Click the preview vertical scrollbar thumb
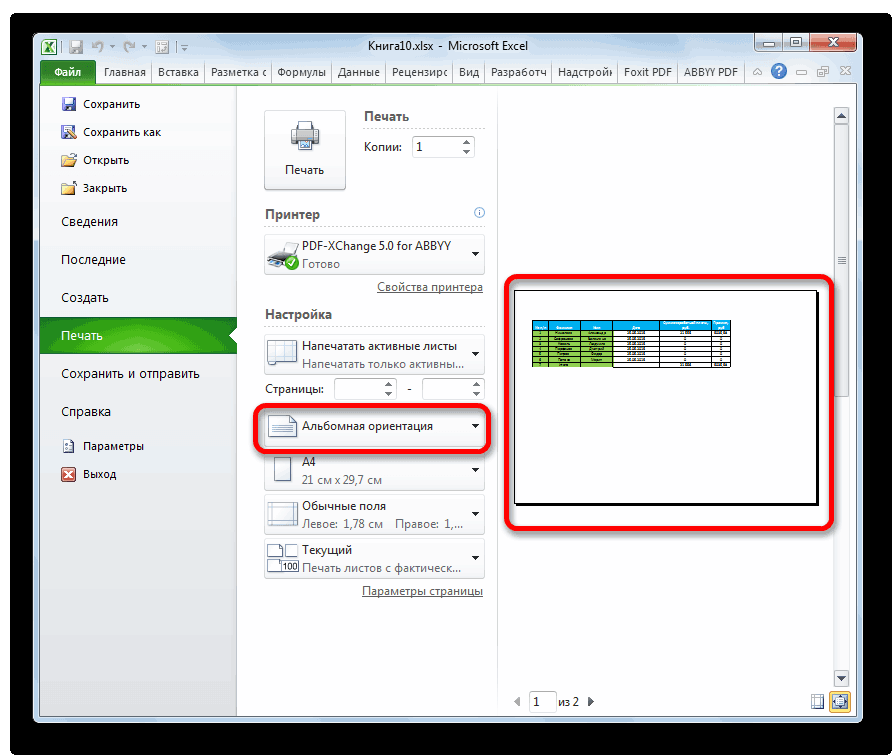 tap(841, 261)
